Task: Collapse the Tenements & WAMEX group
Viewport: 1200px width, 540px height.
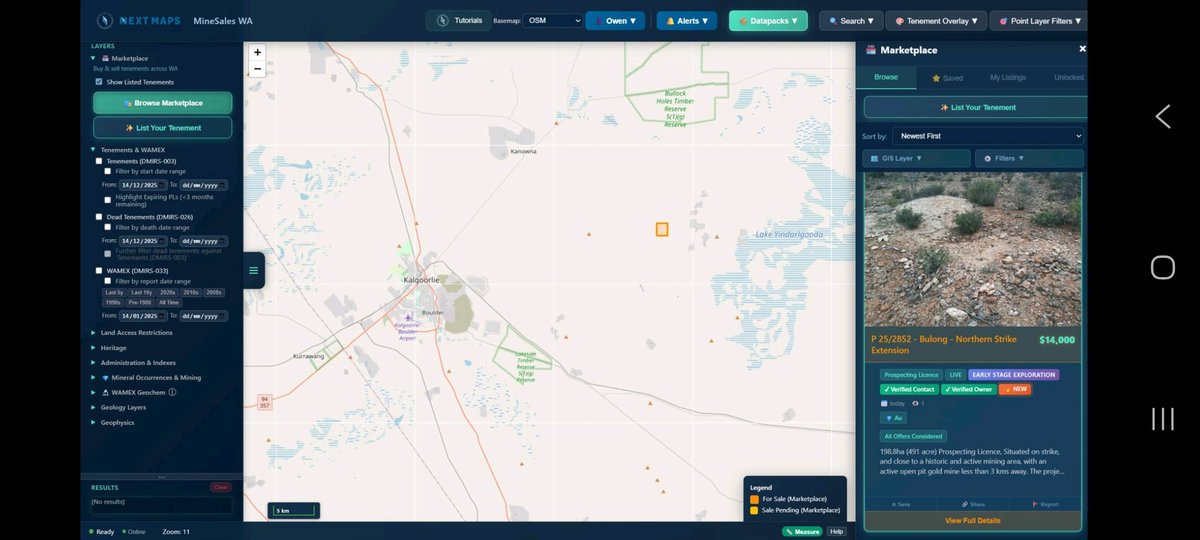Action: tap(132, 150)
